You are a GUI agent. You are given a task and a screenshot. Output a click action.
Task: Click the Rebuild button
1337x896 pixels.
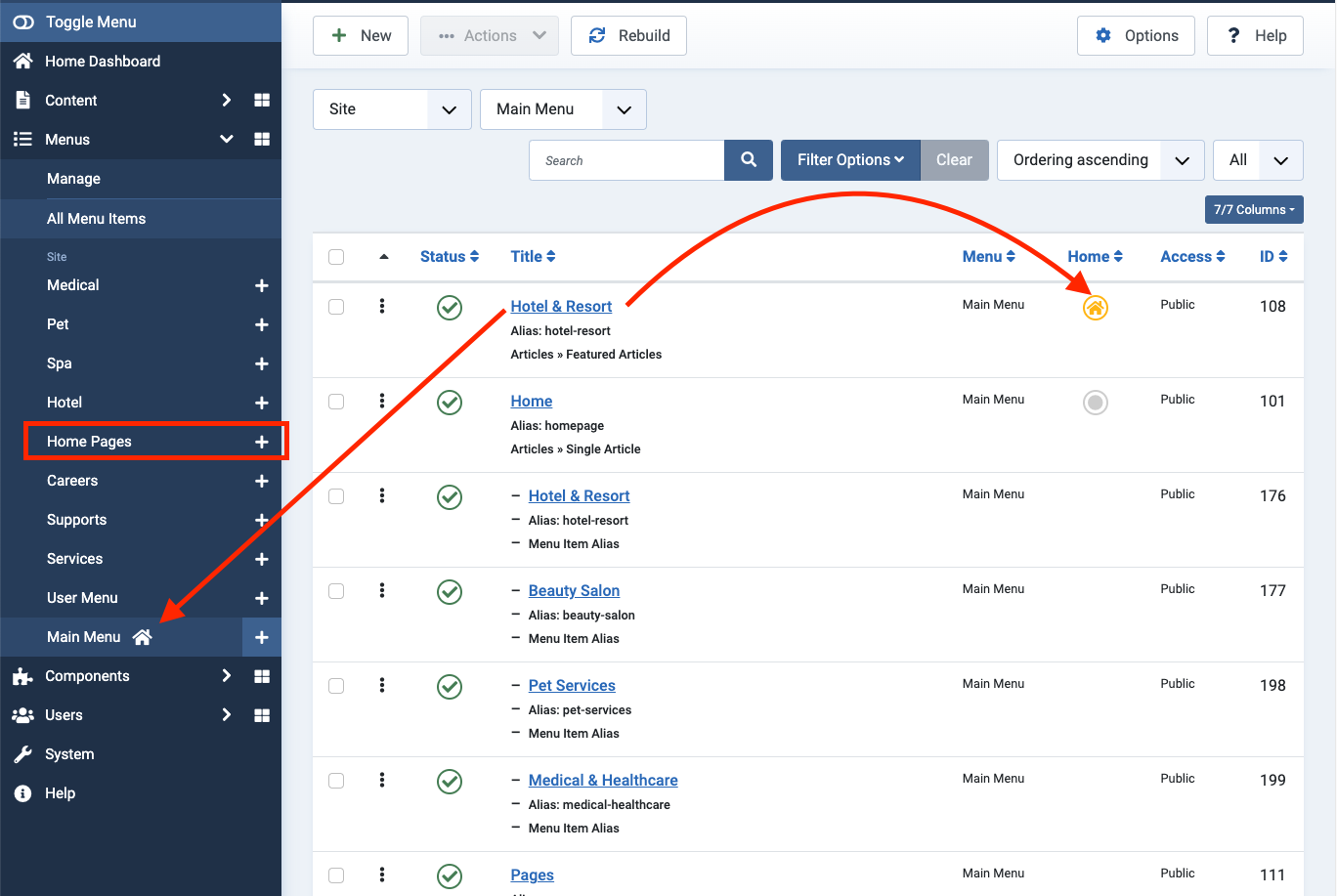tap(628, 36)
